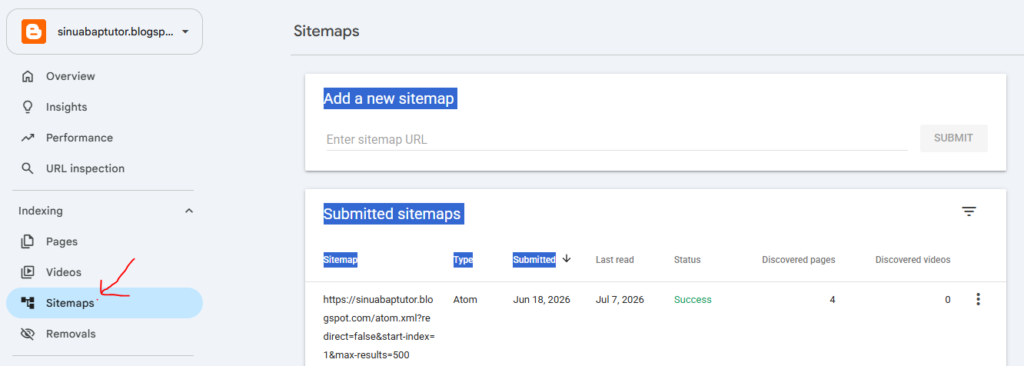Screen dimensions: 1024x366
Task: Click the Removals crossed-eye icon
Action: tap(27, 334)
